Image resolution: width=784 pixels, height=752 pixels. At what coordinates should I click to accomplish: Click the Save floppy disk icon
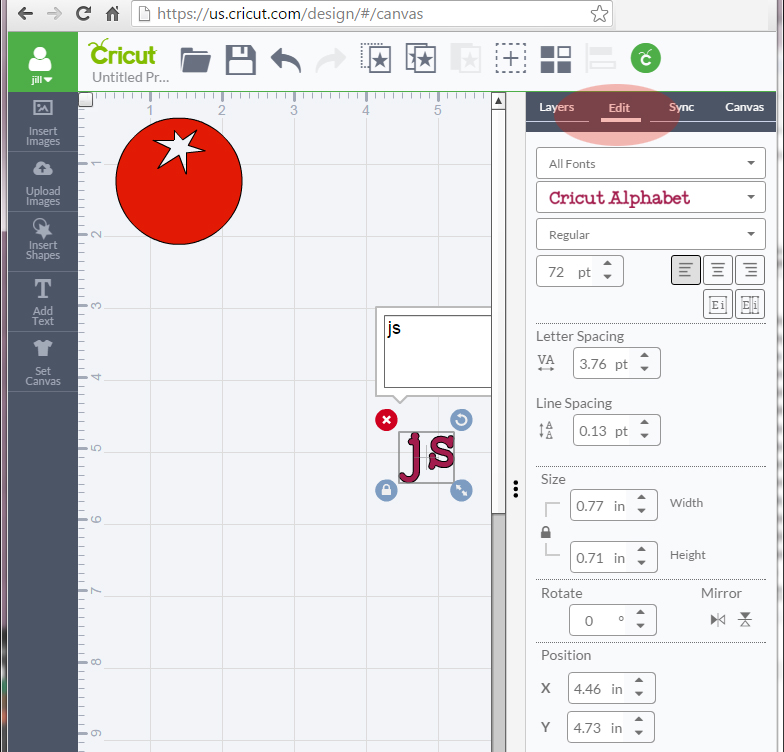coord(241,60)
